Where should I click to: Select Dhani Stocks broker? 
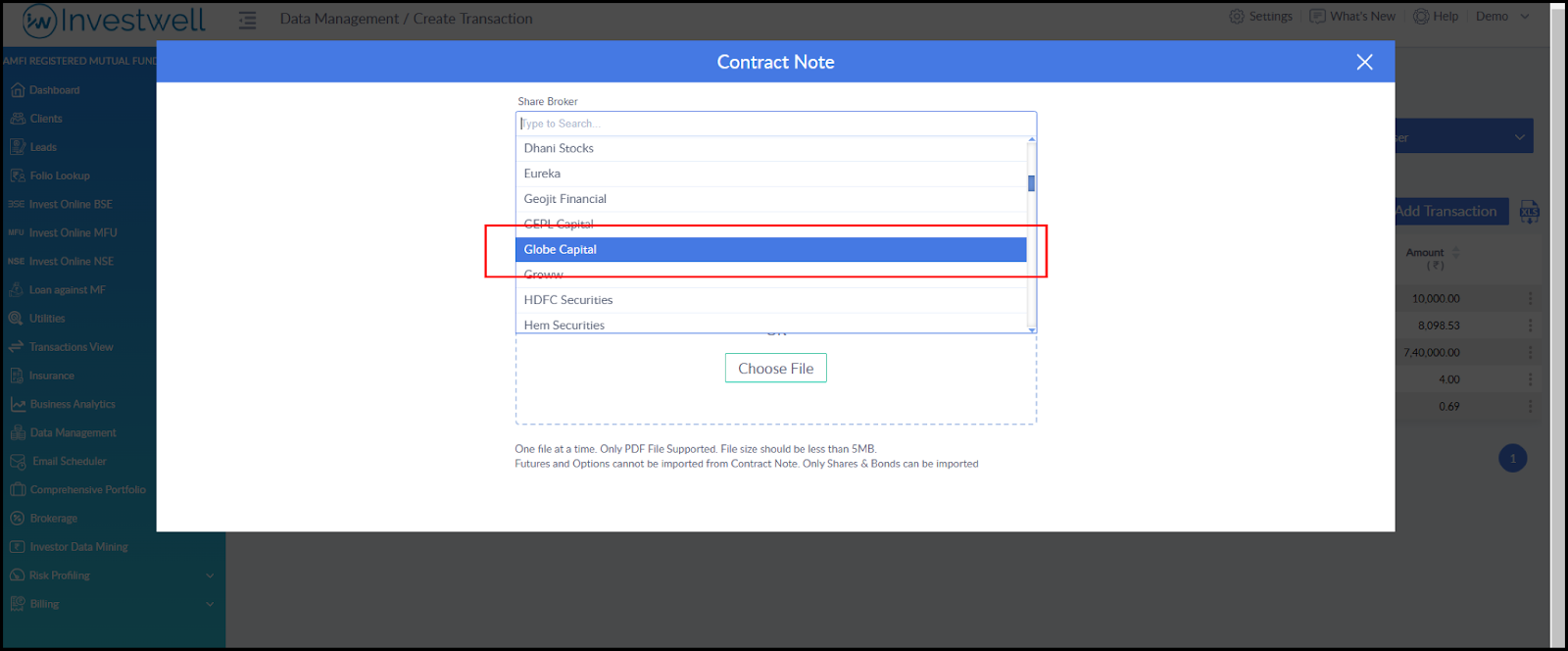click(770, 148)
